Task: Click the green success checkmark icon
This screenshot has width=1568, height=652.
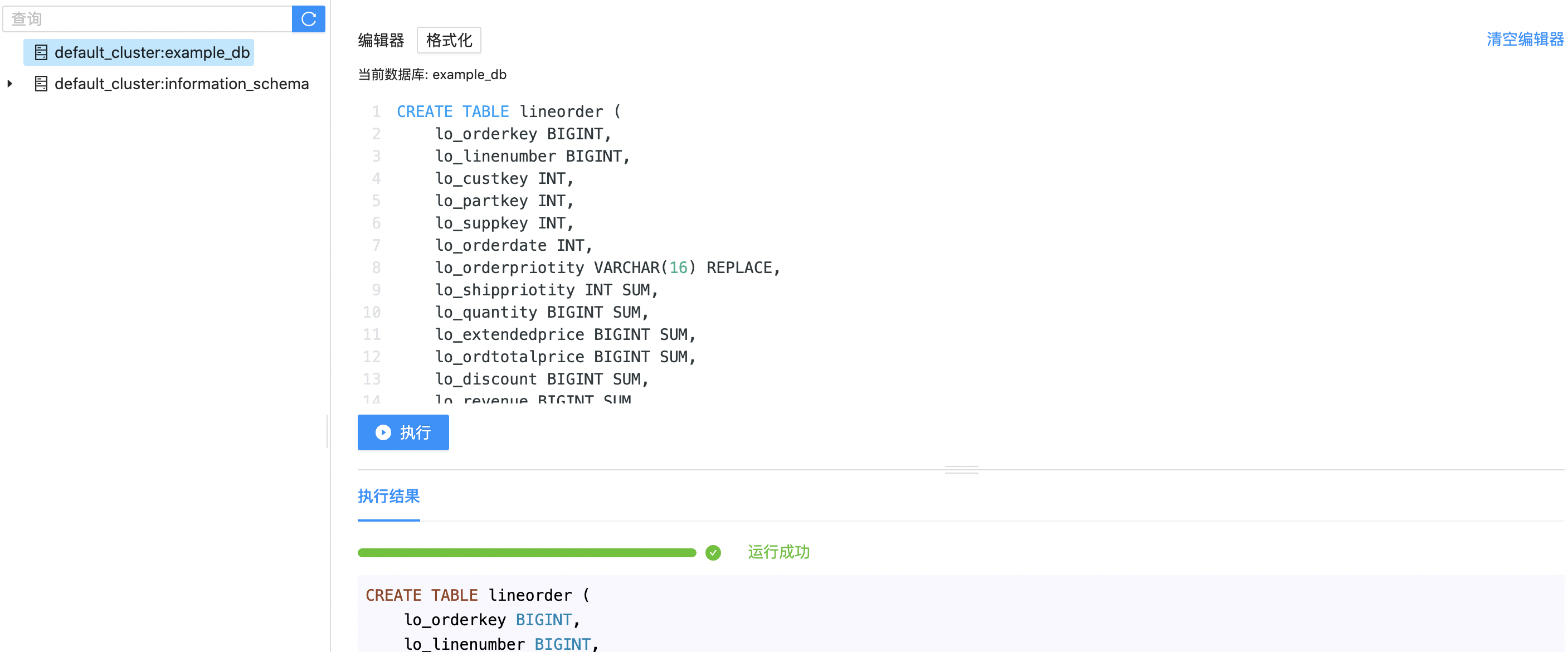Action: tap(713, 552)
